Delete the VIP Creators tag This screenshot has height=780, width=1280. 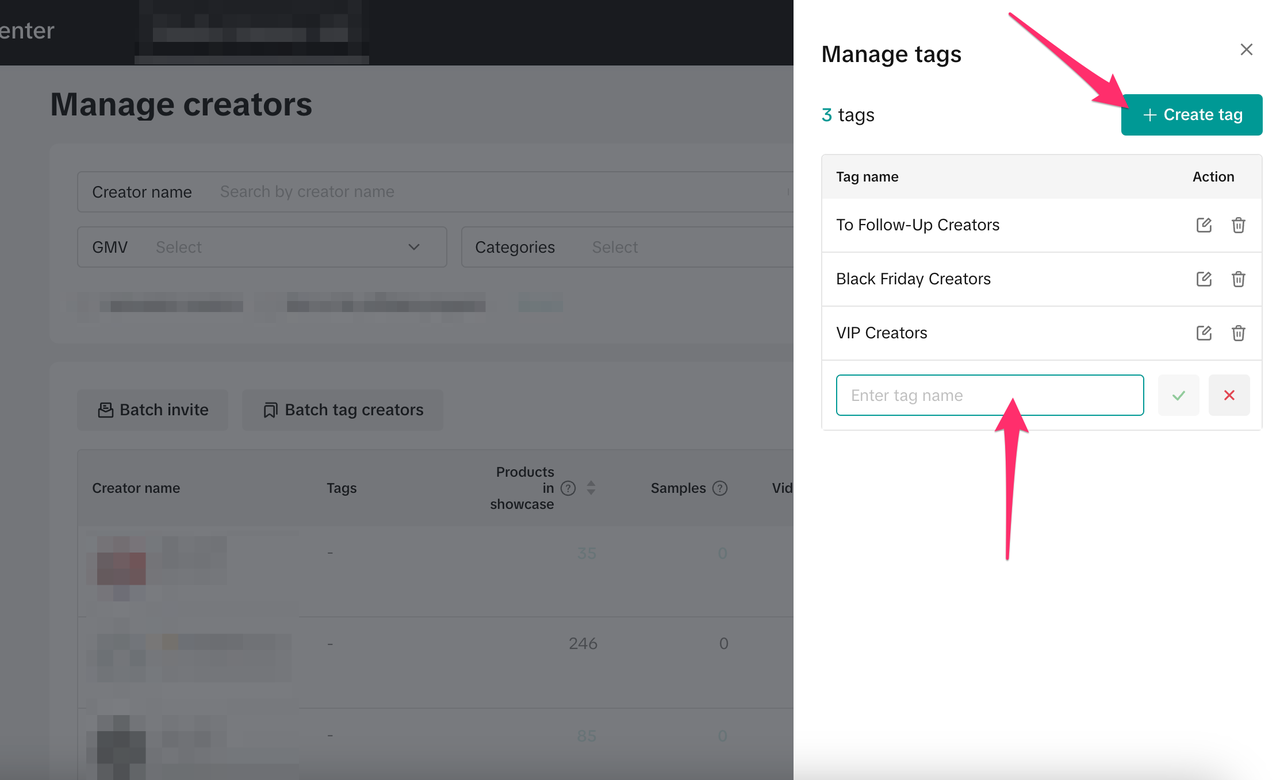(x=1238, y=333)
